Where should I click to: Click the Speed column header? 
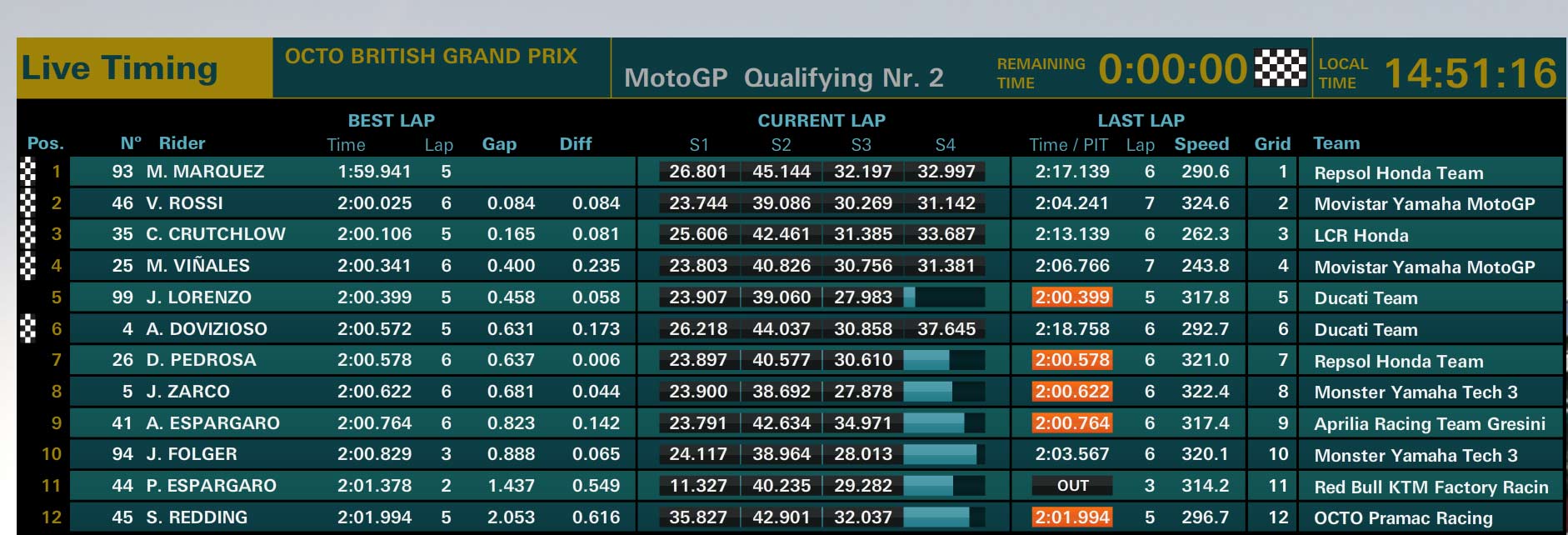click(x=1201, y=144)
